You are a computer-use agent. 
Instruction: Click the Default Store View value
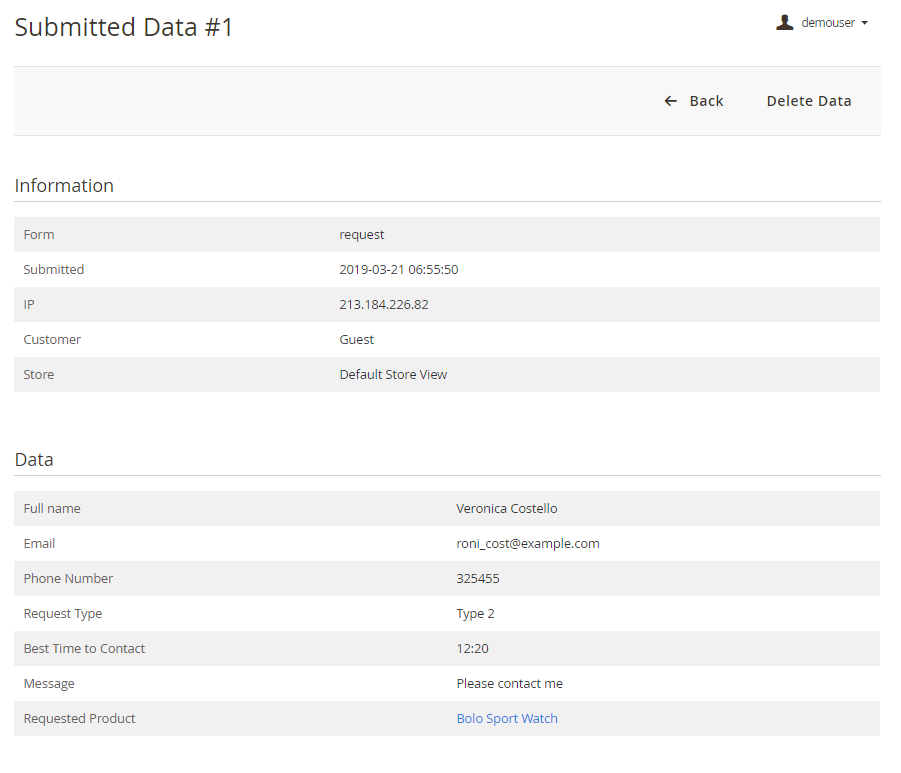393,374
